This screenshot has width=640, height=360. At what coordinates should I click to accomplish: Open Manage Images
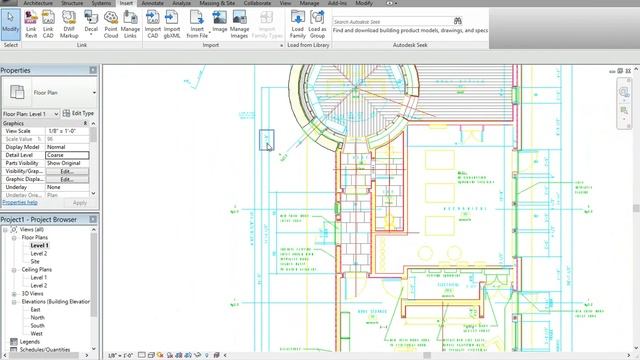[239, 24]
